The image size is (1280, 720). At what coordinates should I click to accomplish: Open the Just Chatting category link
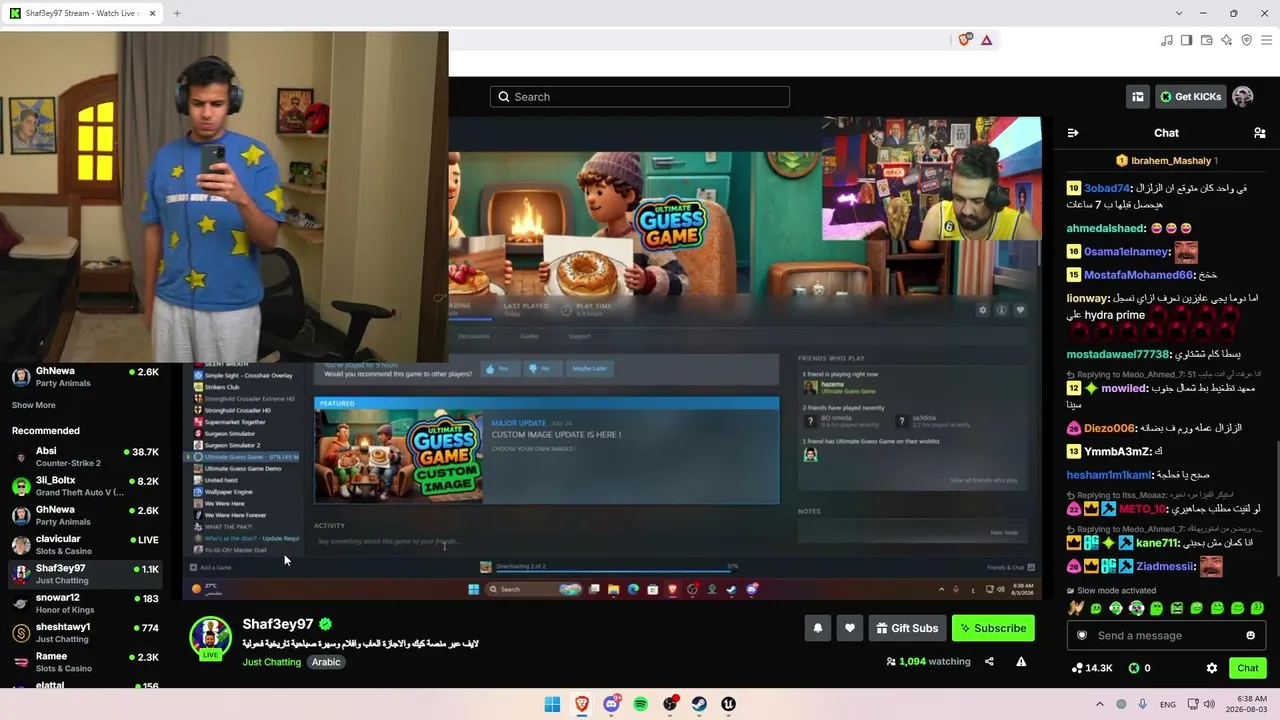[271, 662]
